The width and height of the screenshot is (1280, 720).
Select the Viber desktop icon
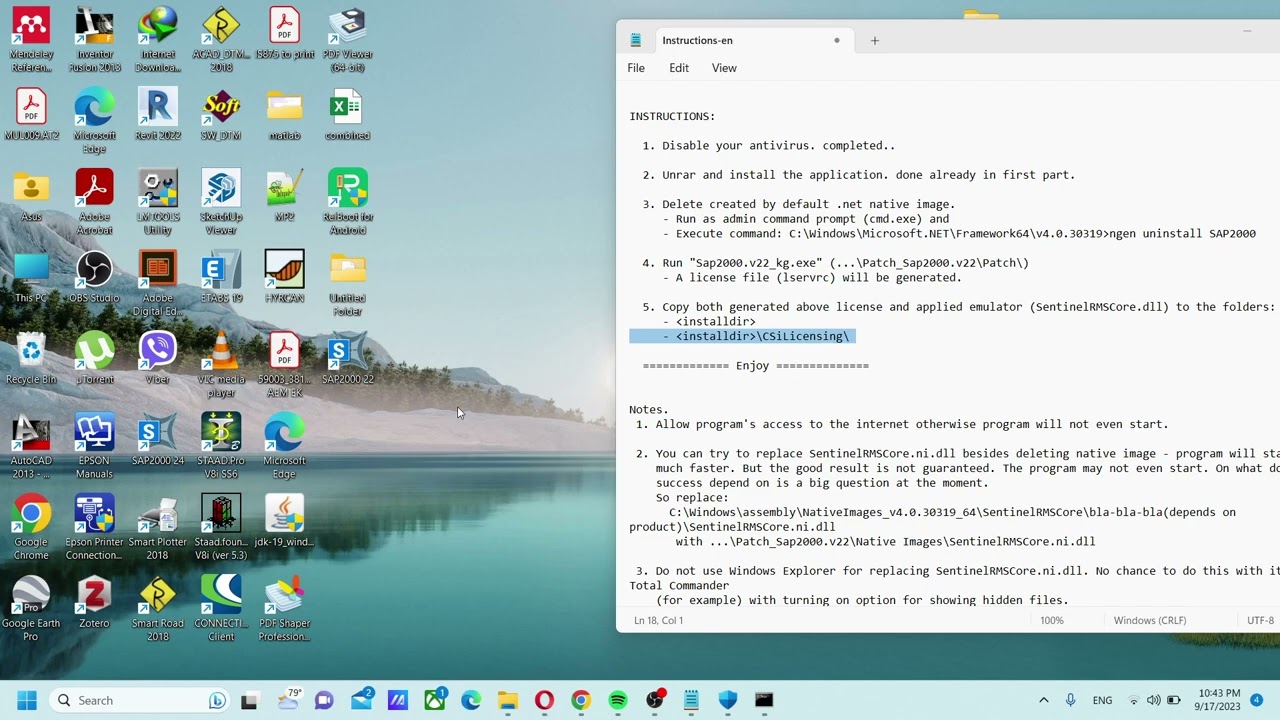(x=158, y=358)
